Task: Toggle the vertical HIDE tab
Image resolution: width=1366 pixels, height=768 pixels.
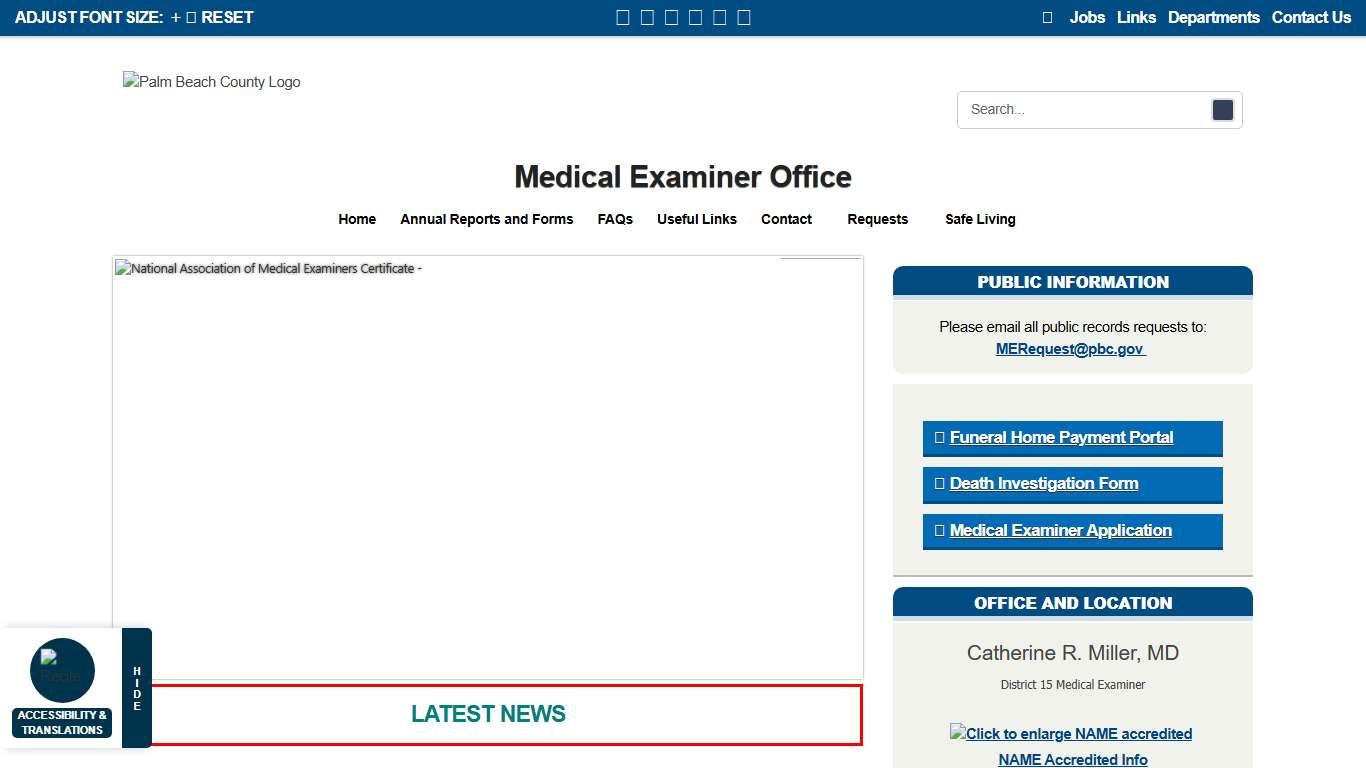Action: coord(136,688)
